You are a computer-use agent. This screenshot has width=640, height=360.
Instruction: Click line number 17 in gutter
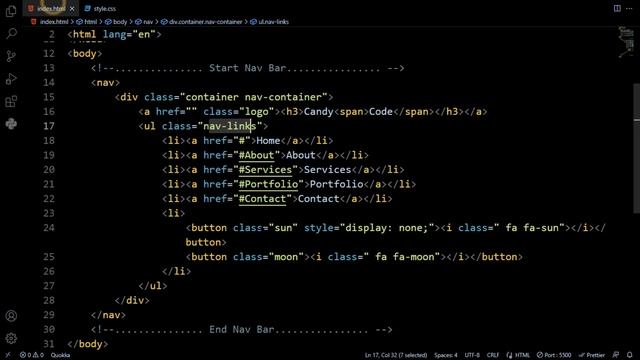click(x=49, y=126)
